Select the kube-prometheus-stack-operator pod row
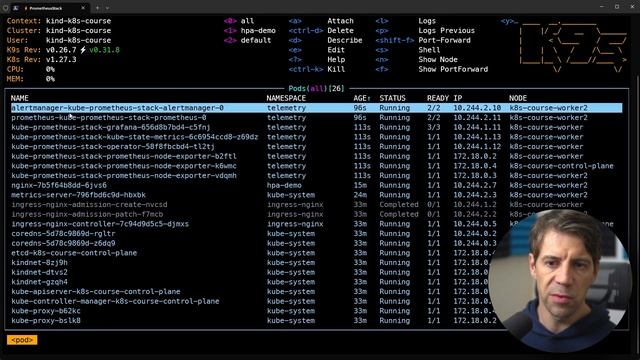The width and height of the screenshot is (640, 360). pos(316,147)
